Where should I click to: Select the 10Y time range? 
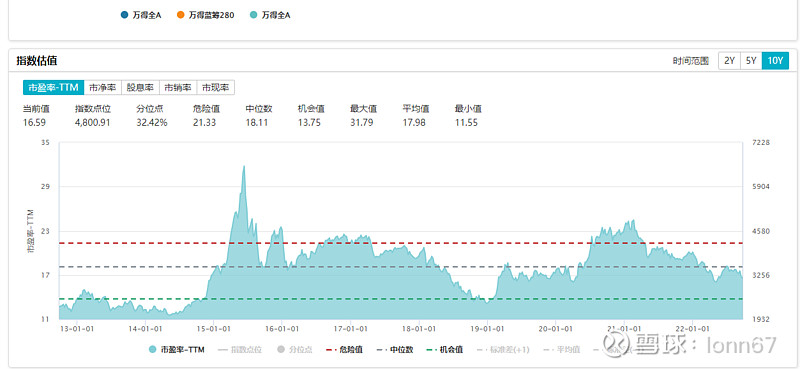point(775,60)
